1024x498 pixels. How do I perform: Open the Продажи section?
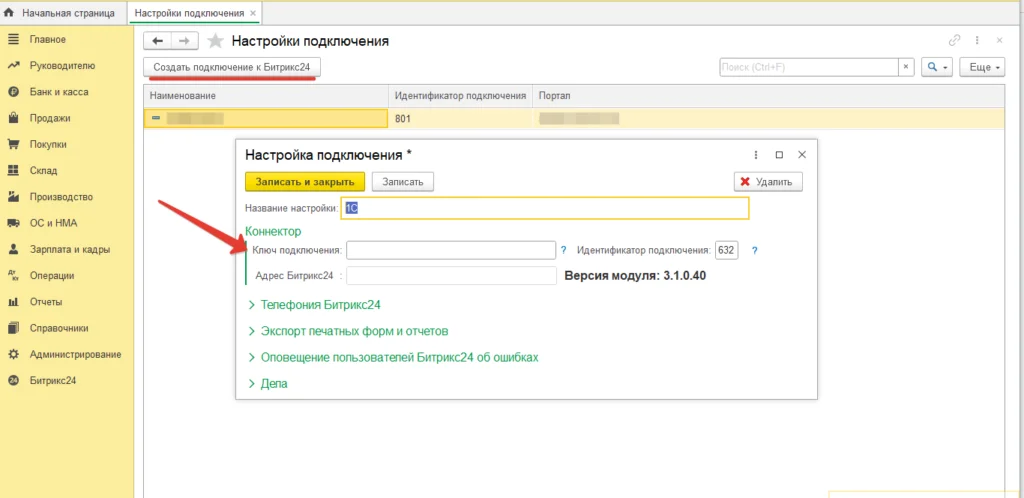pos(50,118)
